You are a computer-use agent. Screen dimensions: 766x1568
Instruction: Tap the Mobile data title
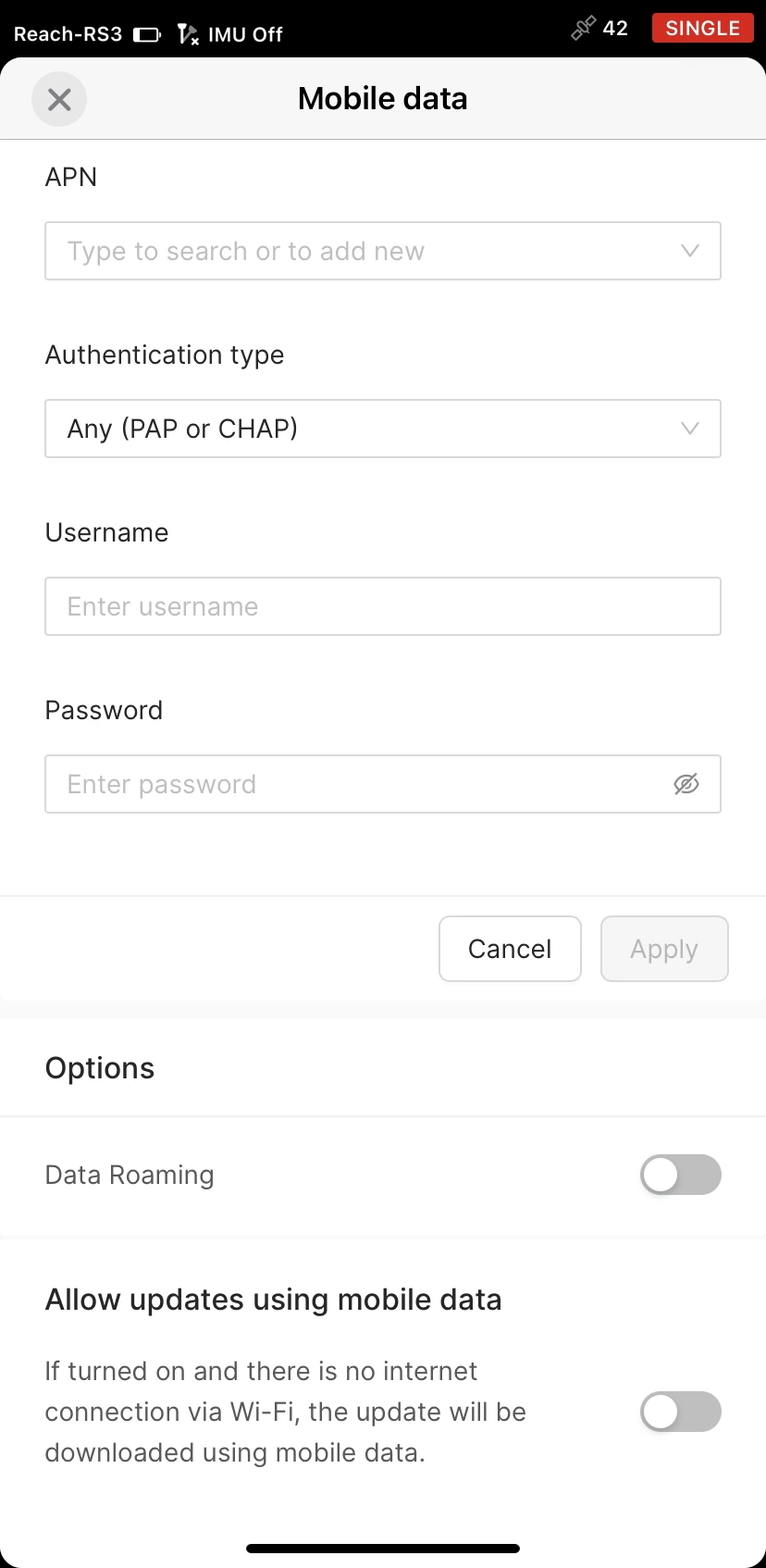click(x=382, y=99)
